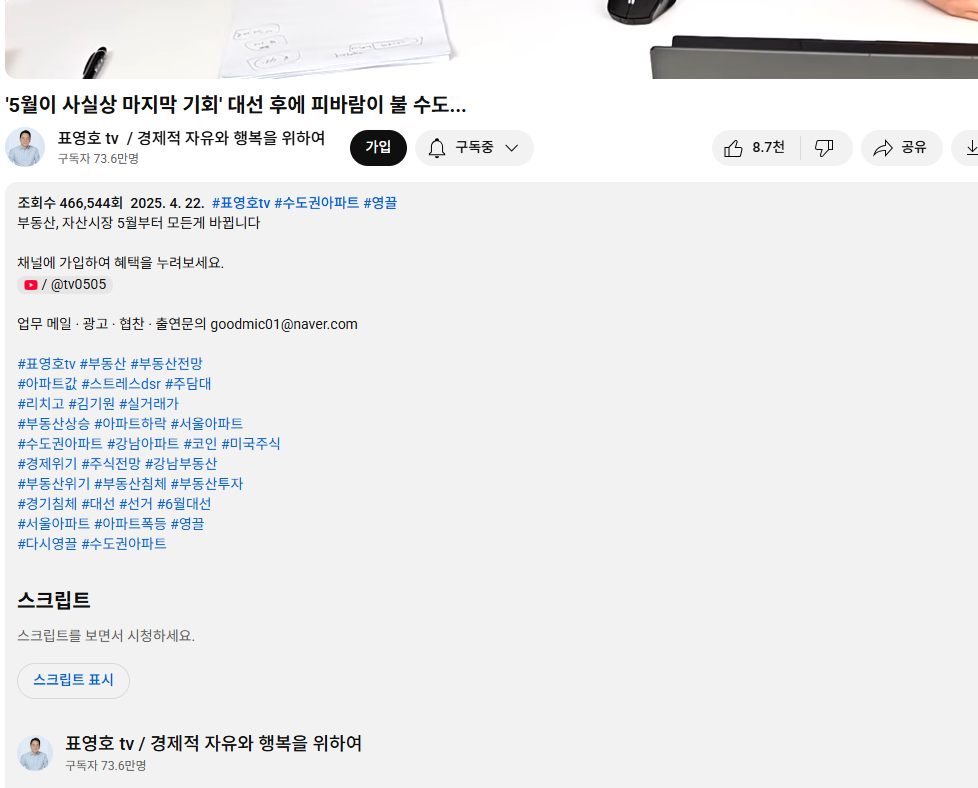978x788 pixels.
Task: Click the #다시영끌 hashtag
Action: 47,543
